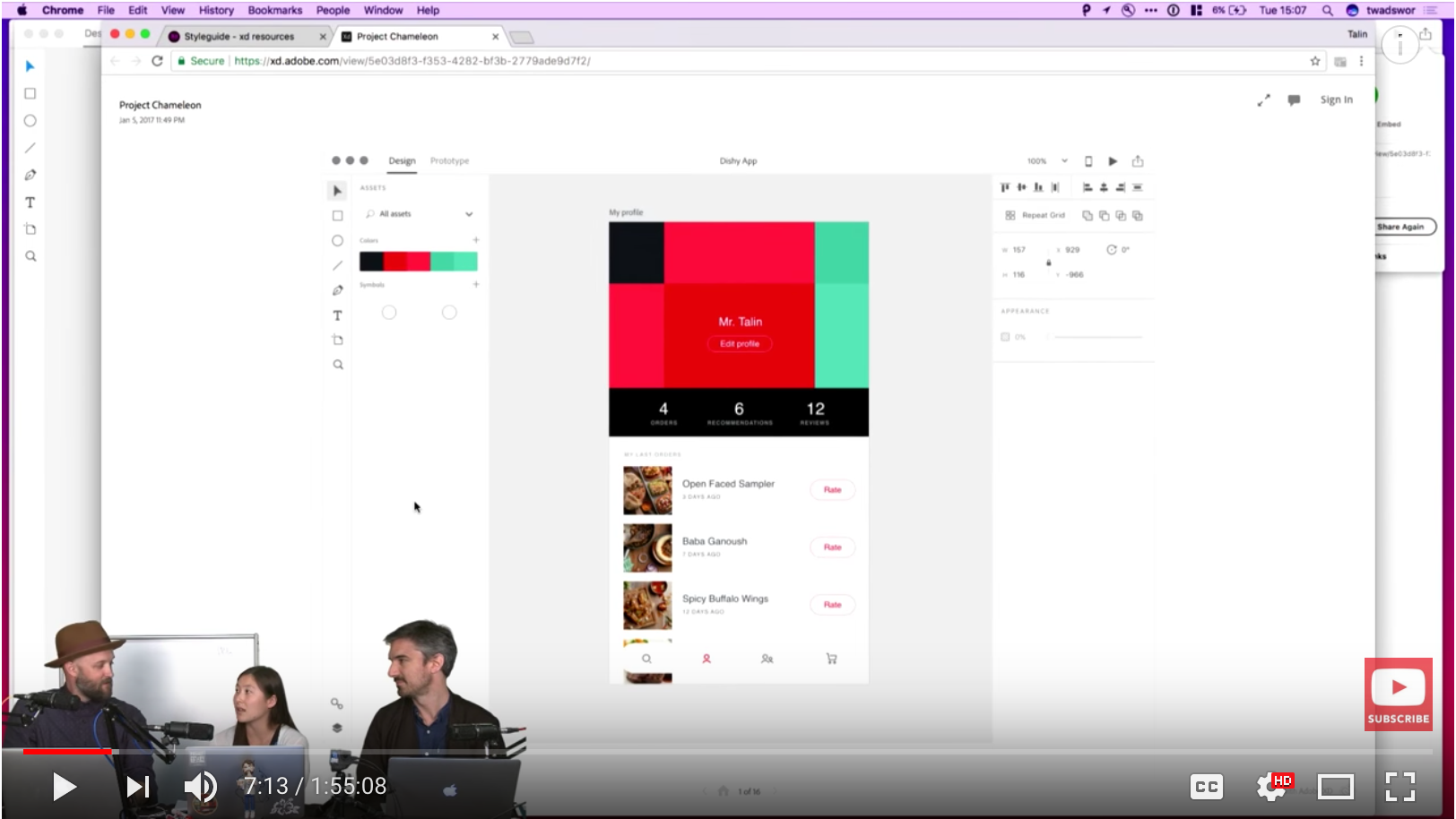Click the blue select arrow in the outer XD window
This screenshot has height=819, width=1456.
click(x=30, y=66)
